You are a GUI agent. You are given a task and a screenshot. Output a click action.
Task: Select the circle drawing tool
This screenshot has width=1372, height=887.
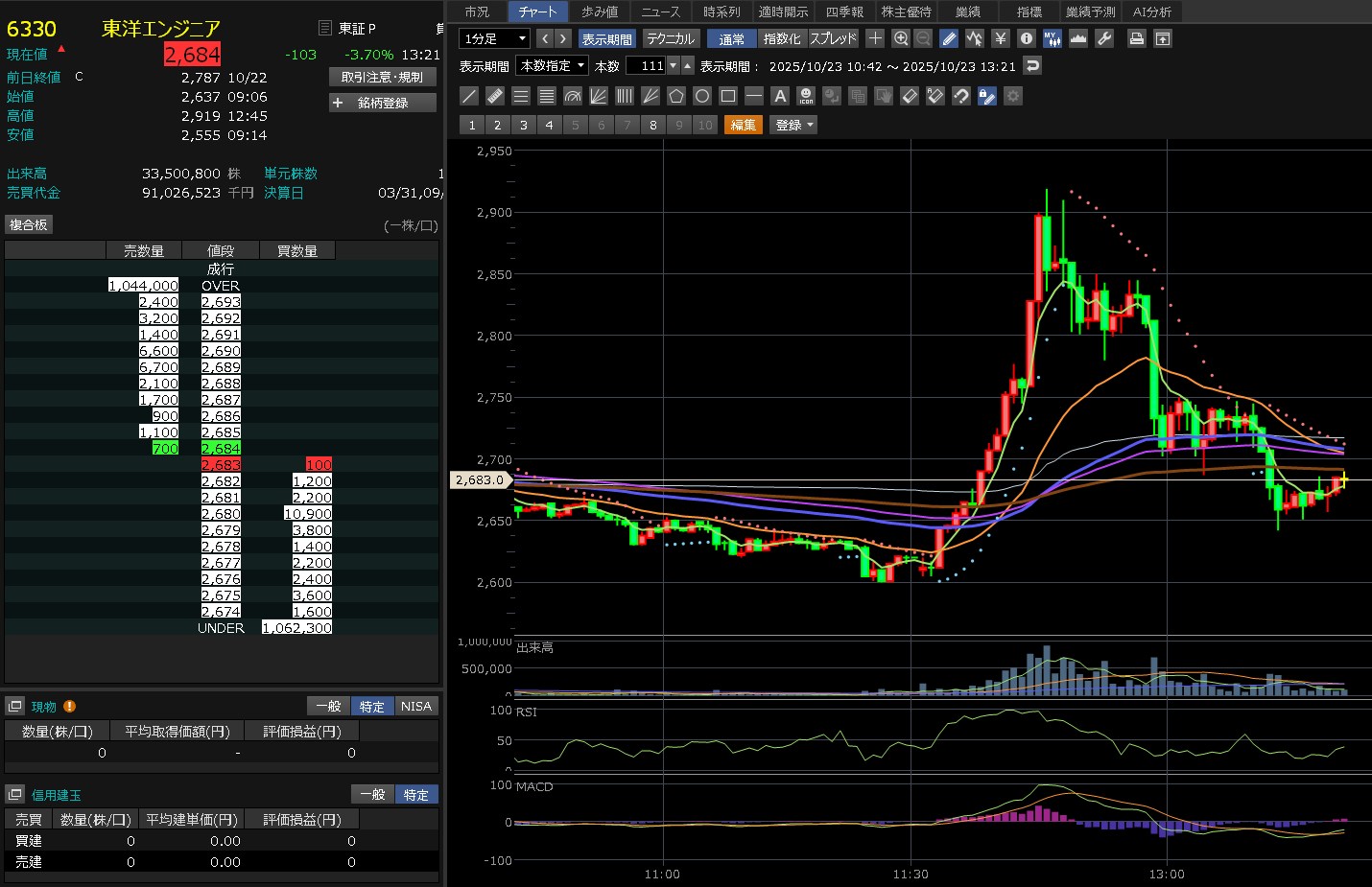click(702, 96)
